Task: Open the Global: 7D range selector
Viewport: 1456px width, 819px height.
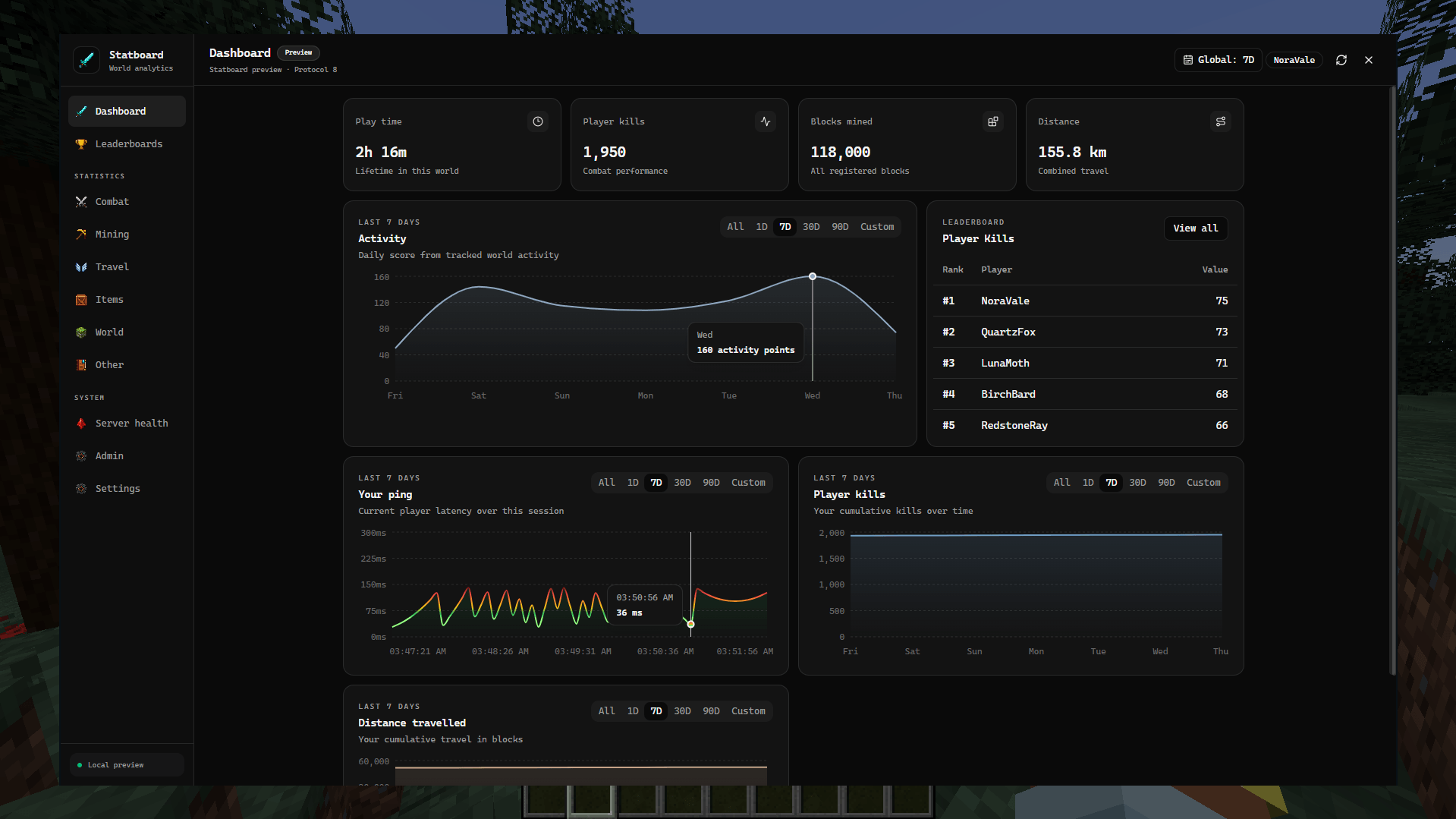Action: [1219, 60]
